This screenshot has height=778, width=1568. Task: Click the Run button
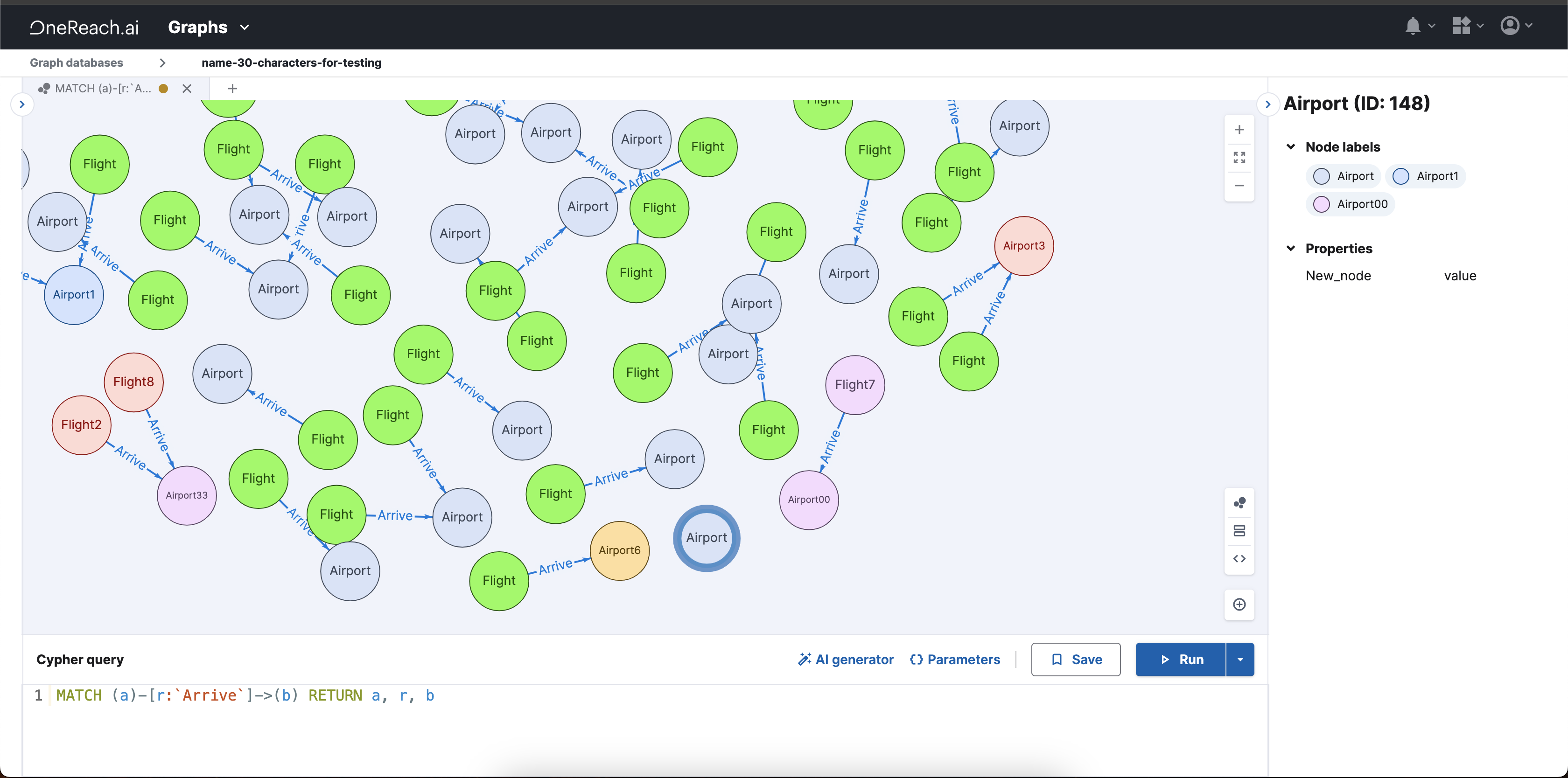(1181, 660)
